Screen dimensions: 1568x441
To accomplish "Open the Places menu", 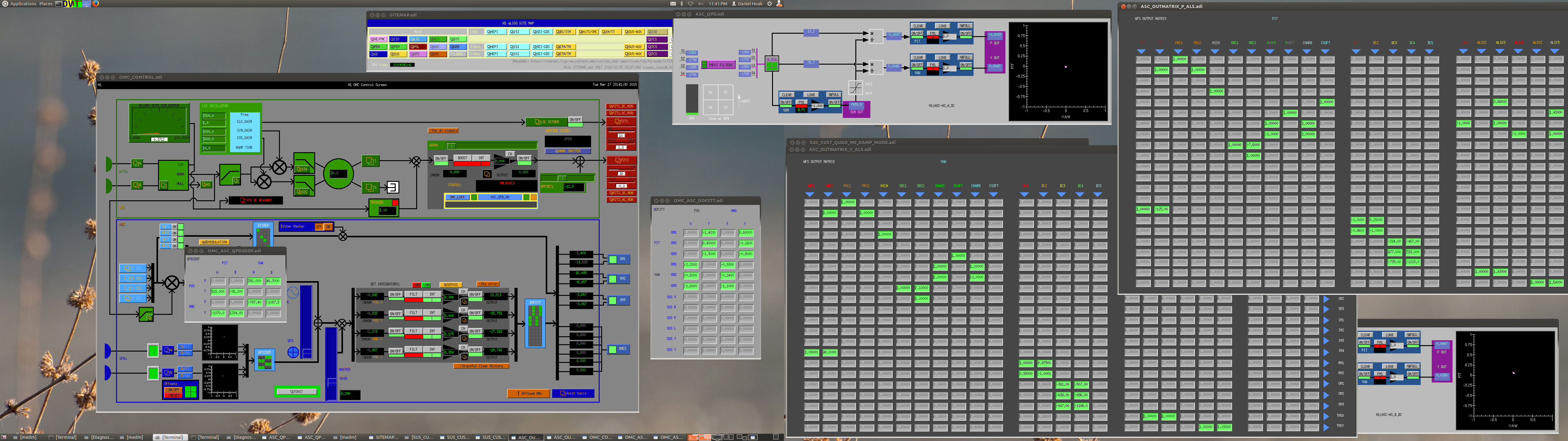I will coord(46,4).
